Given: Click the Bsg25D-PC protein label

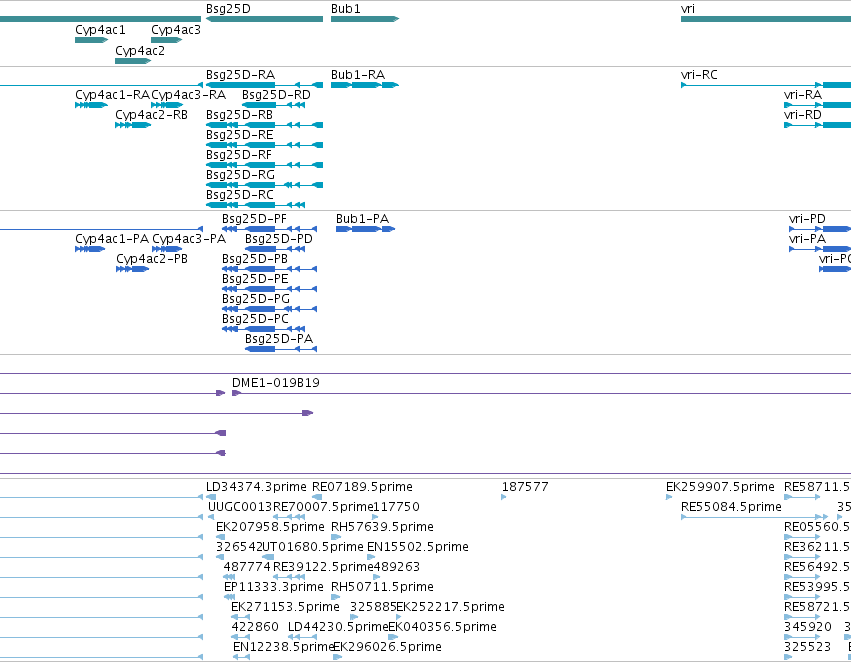Looking at the screenshot, I should 255,319.
